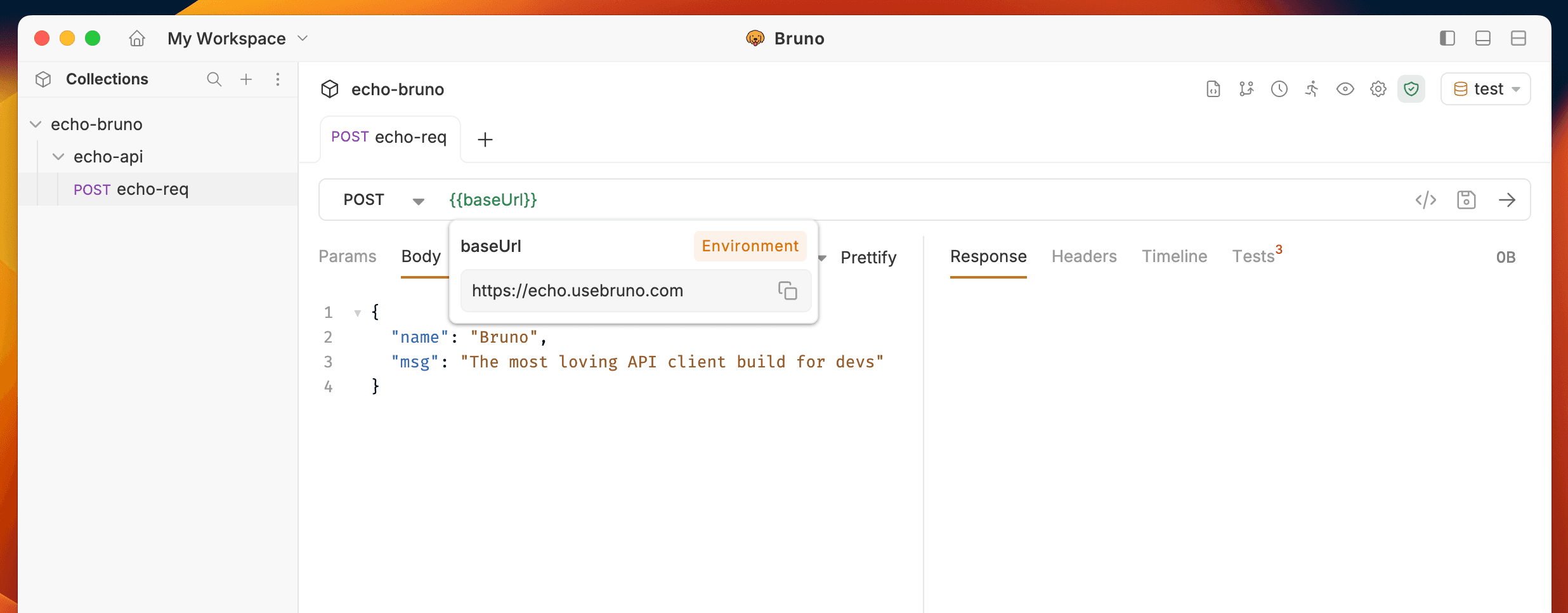This screenshot has width=1568, height=613.
Task: Toggle the left sidebar layout icon
Action: click(x=1447, y=39)
